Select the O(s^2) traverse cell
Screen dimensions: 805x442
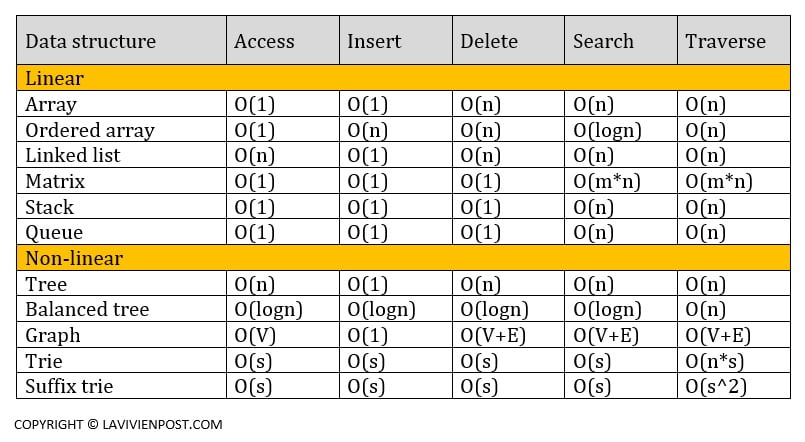tap(717, 387)
